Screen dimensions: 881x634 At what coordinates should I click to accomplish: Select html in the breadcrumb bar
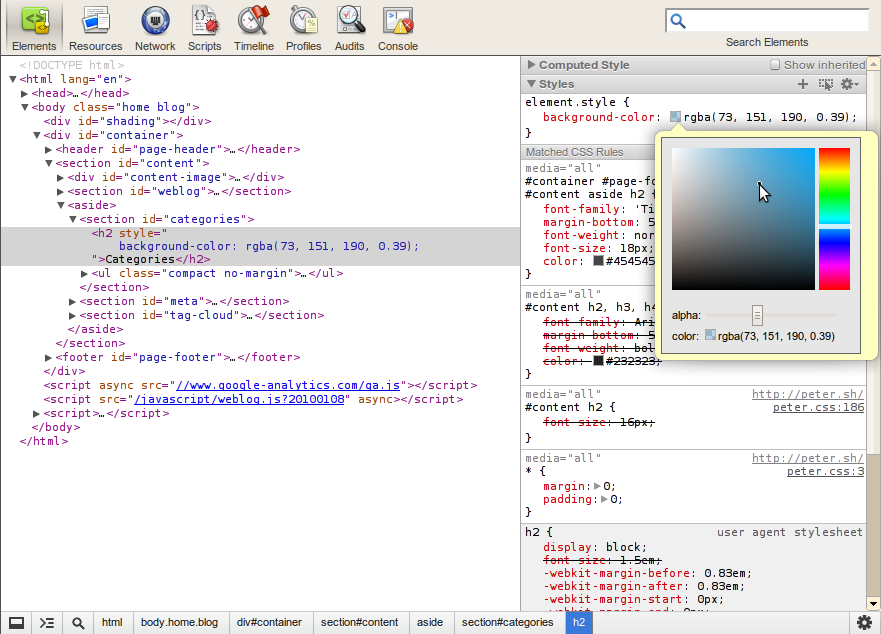tap(112, 622)
